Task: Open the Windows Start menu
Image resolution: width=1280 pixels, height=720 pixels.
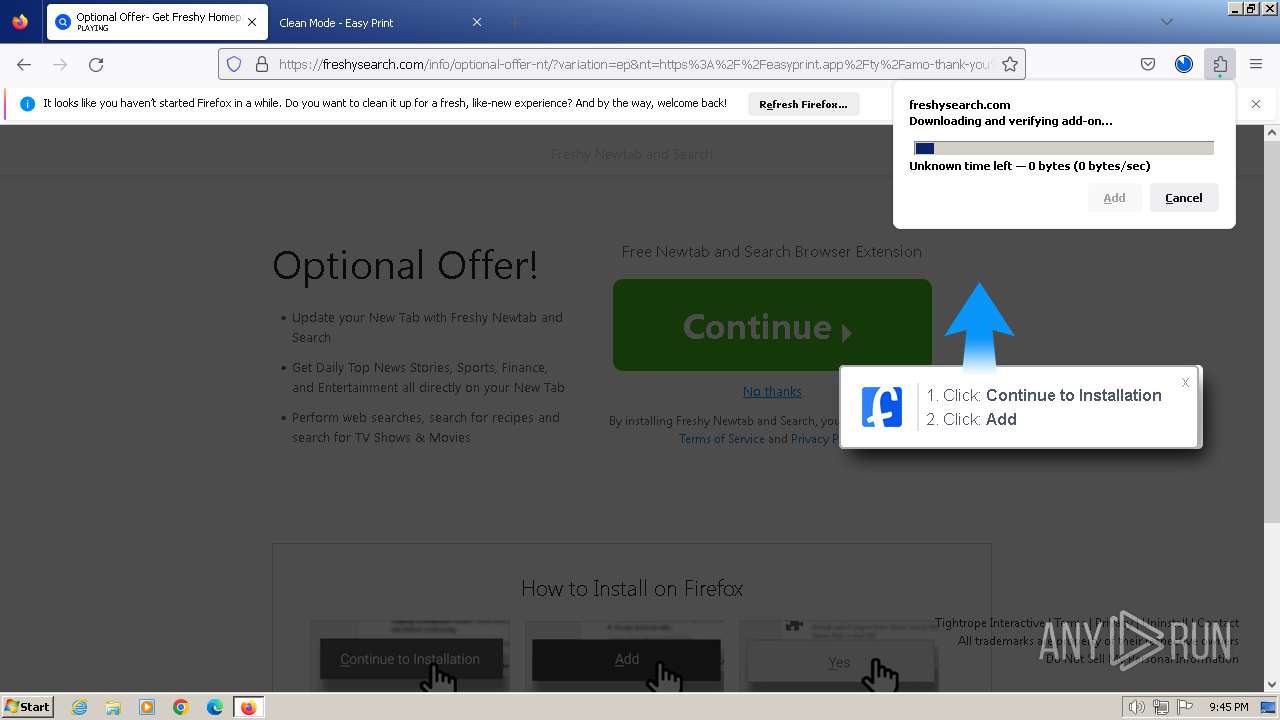Action: click(27, 706)
